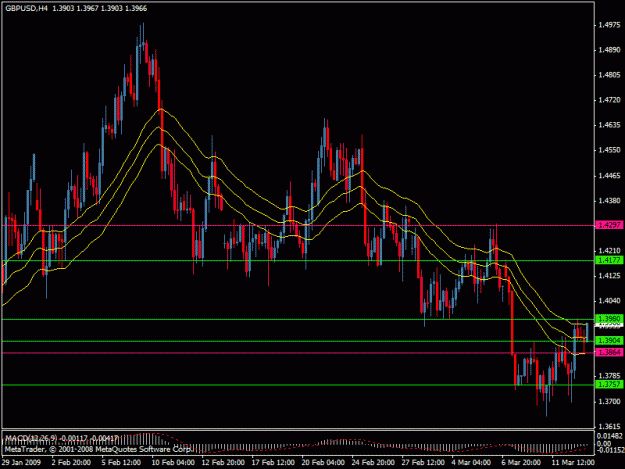This screenshot has height=469, width=625.
Task: Select the 1.3980 green price level label
Action: (x=609, y=319)
